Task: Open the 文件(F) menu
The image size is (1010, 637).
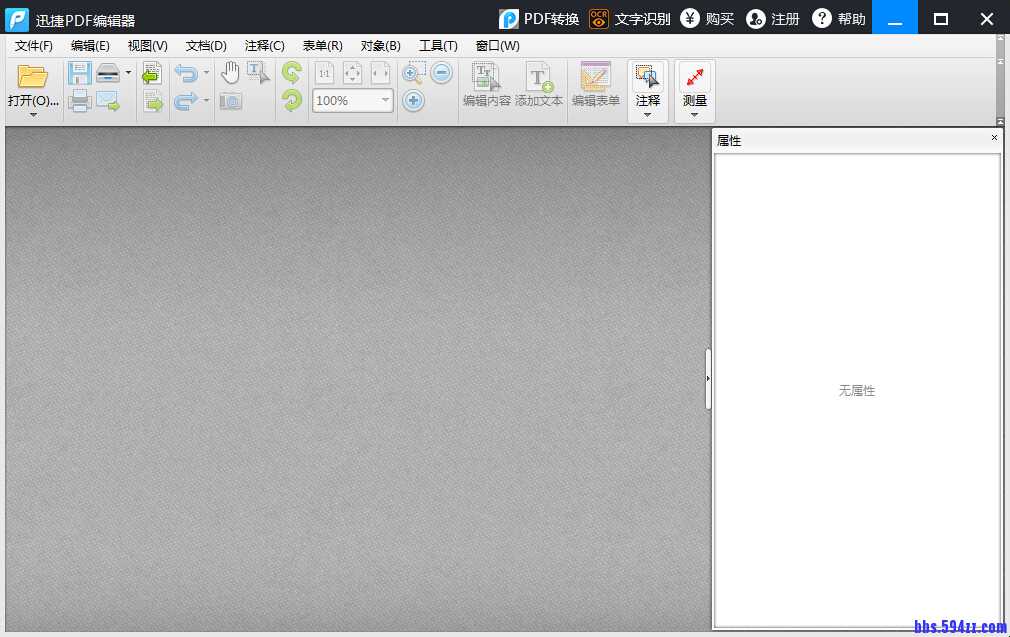Action: (33, 46)
